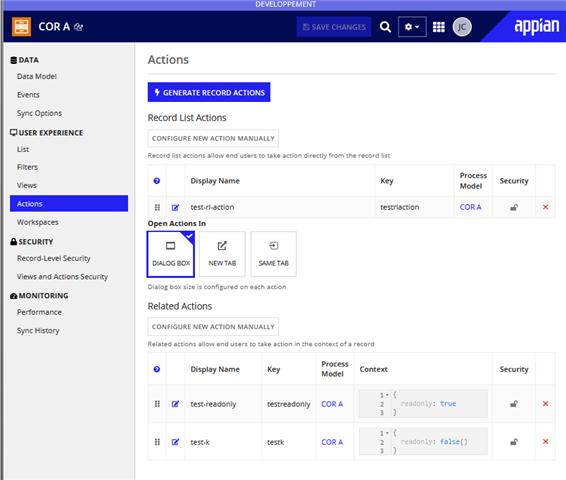Viewport: 566px width, 480px height.
Task: Grab drag handle for test-k row
Action: pos(157,442)
